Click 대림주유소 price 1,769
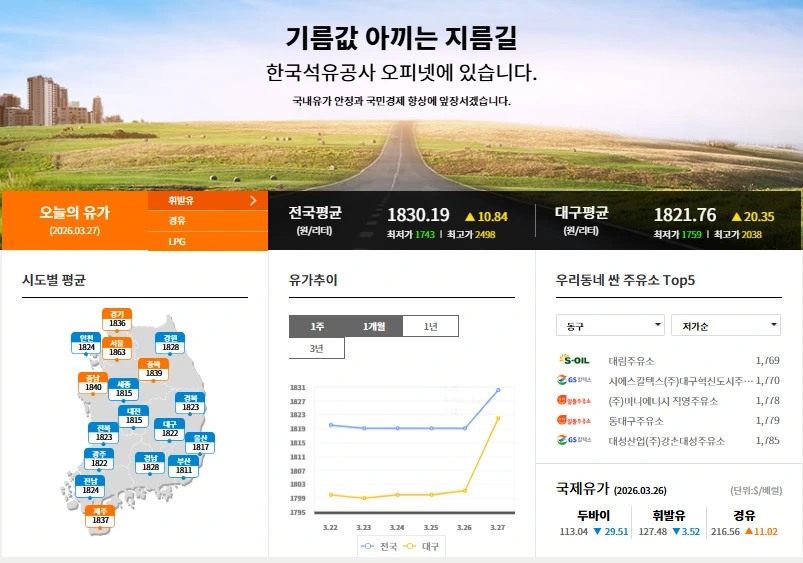803x563 pixels. coord(768,361)
